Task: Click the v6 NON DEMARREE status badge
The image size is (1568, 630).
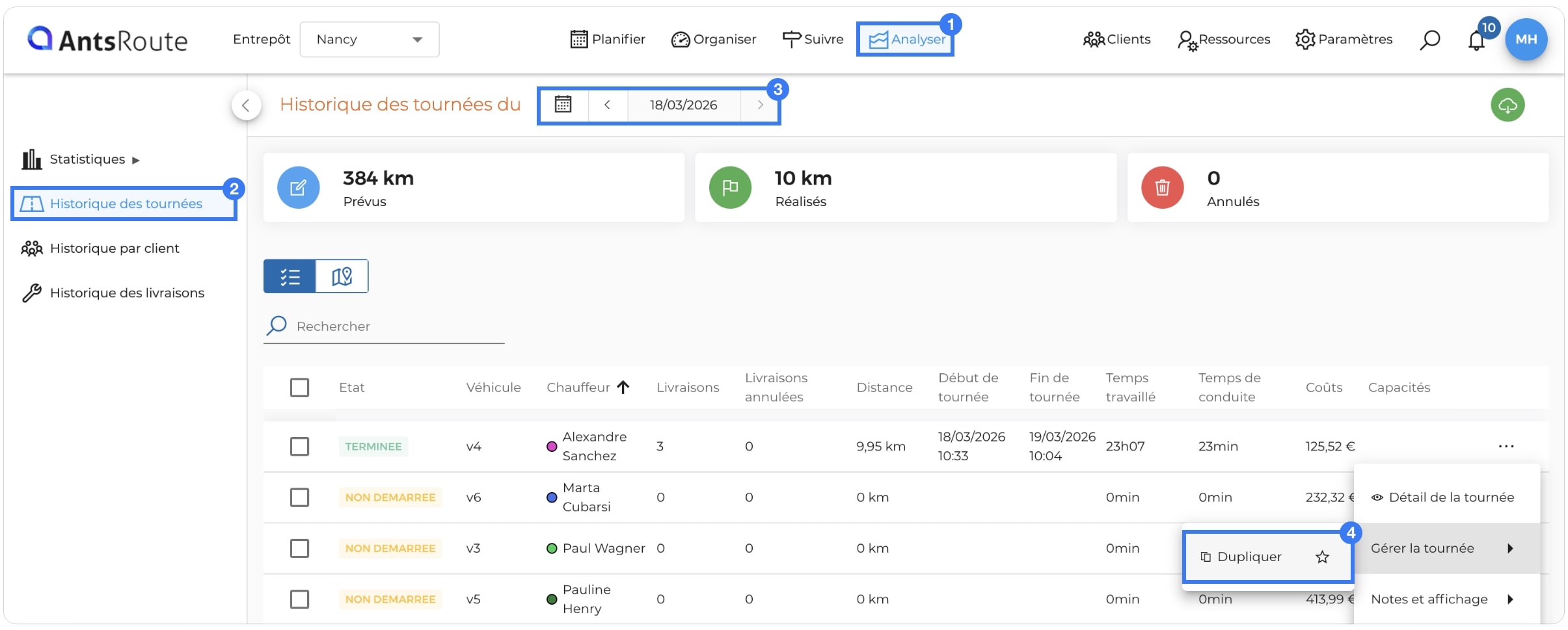Action: tap(390, 497)
